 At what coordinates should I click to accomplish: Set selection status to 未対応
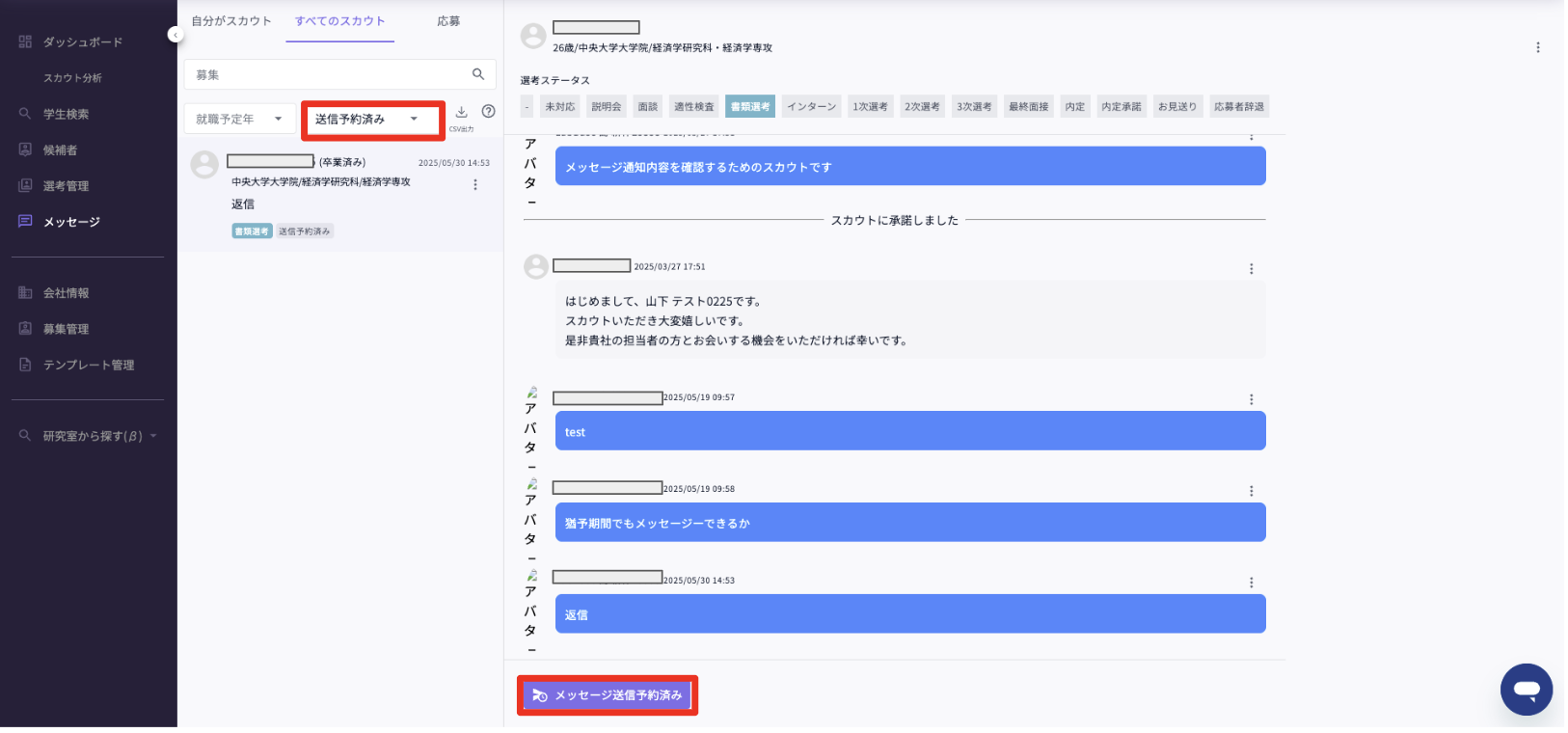559,107
